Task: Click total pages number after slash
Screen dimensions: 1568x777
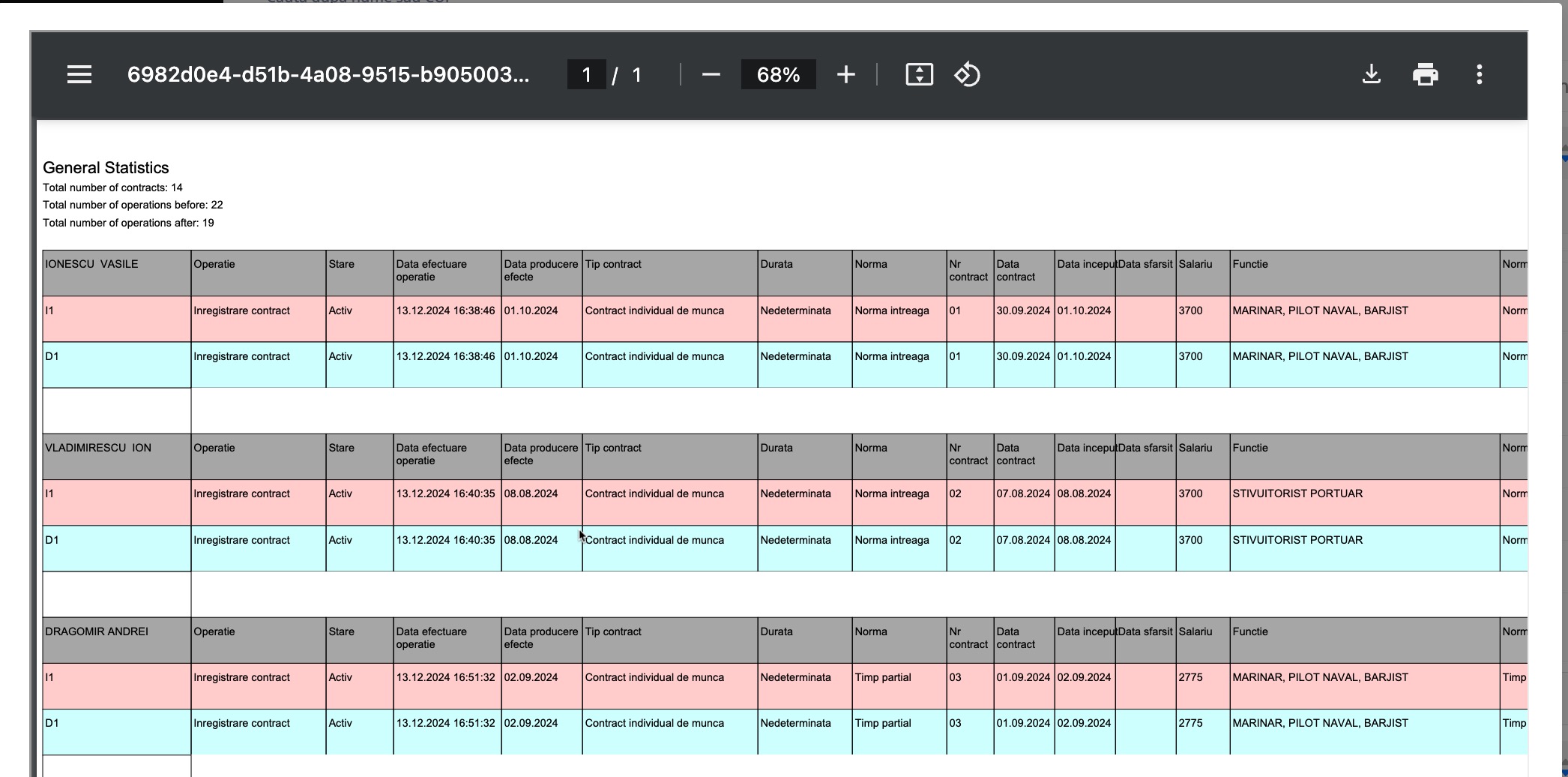Action: point(636,74)
